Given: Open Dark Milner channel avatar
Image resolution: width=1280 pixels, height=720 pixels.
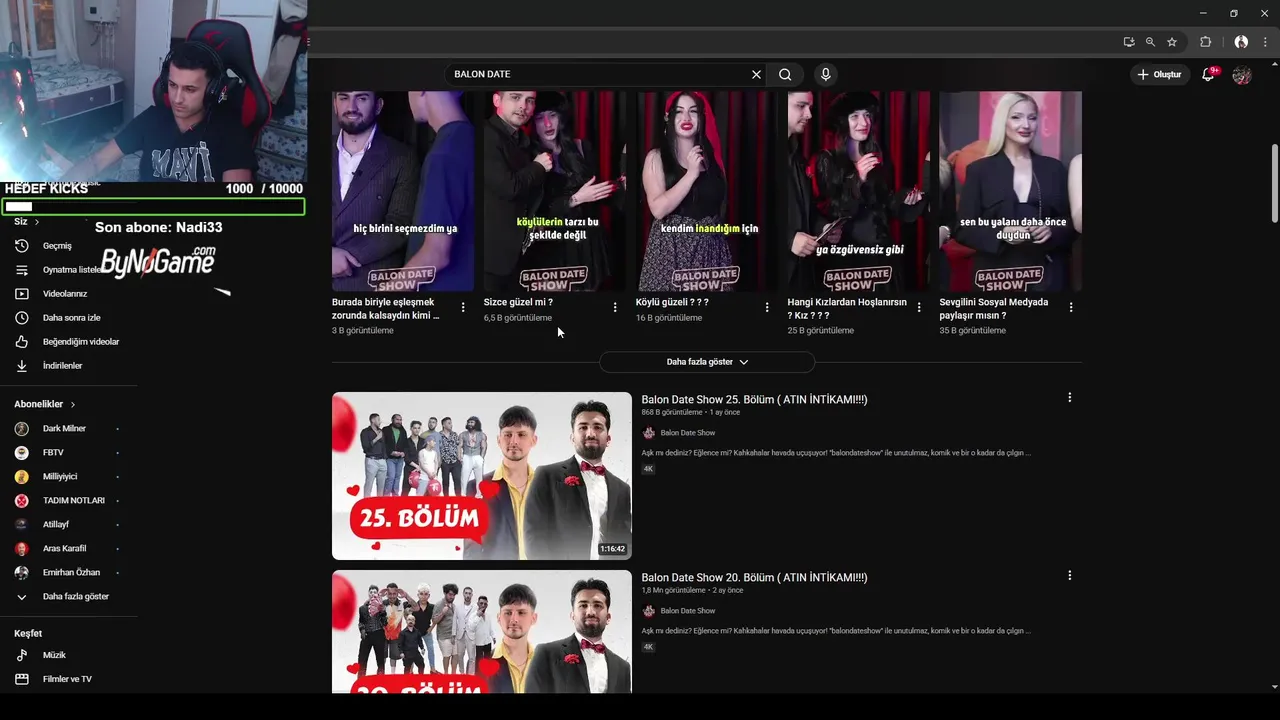Looking at the screenshot, I should click(22, 429).
